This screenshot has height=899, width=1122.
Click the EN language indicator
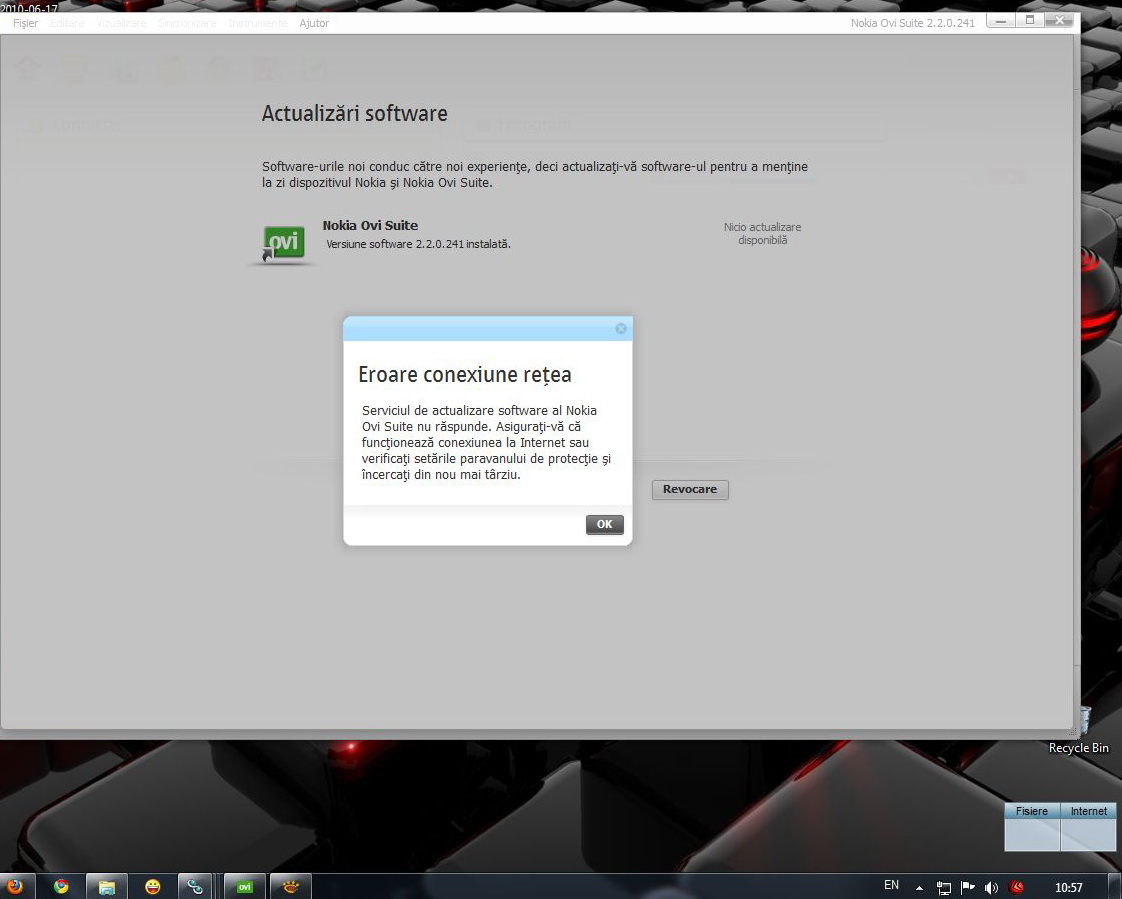coord(892,885)
